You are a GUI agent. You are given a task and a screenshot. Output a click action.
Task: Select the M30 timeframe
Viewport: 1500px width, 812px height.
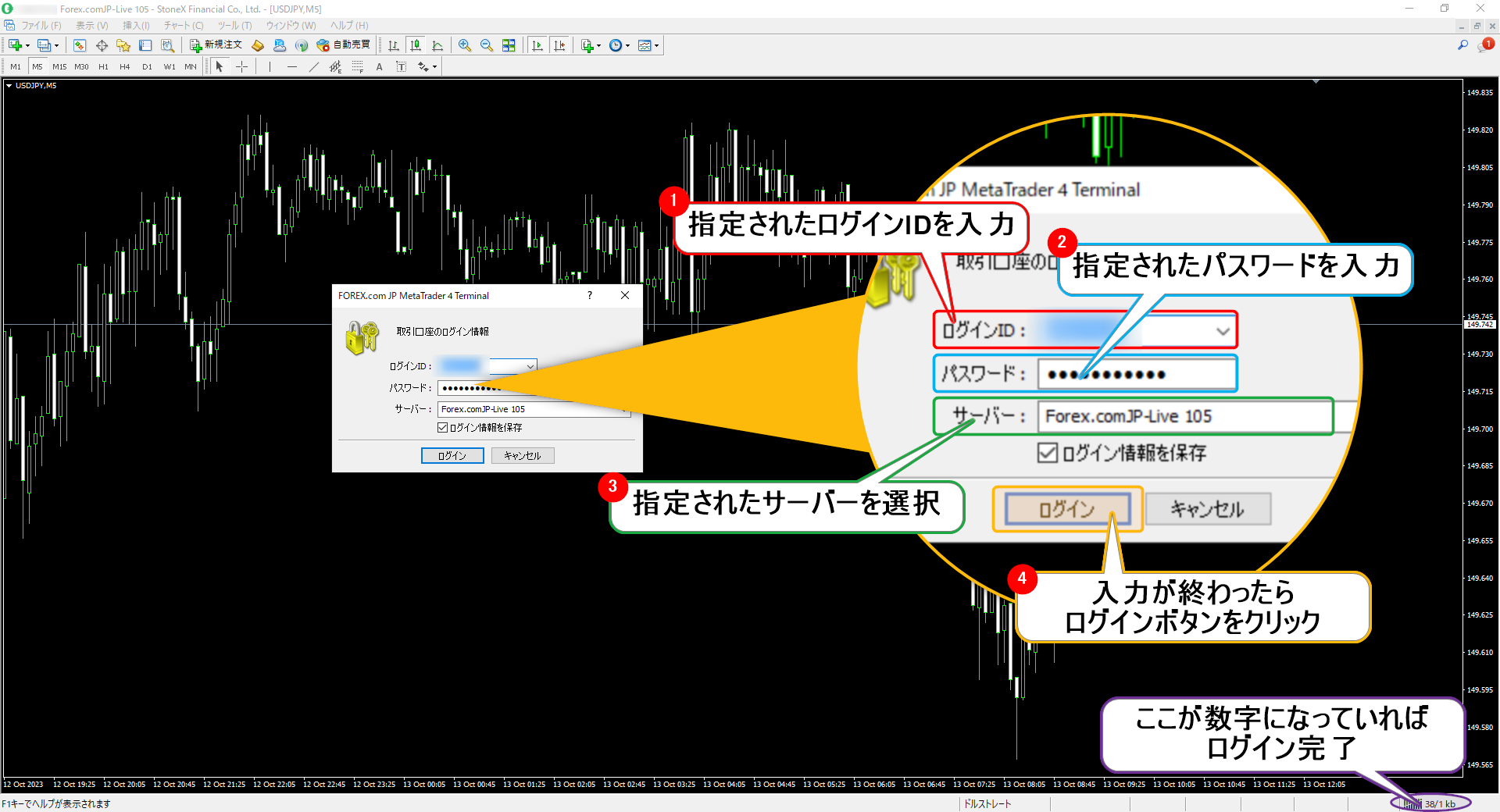pyautogui.click(x=81, y=67)
